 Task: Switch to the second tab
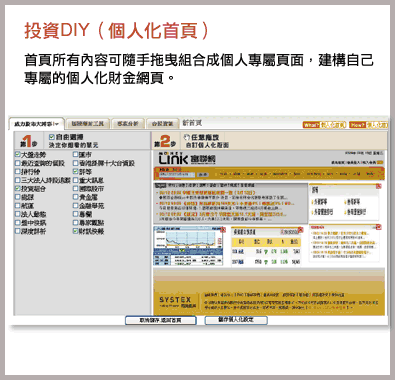click(x=88, y=124)
